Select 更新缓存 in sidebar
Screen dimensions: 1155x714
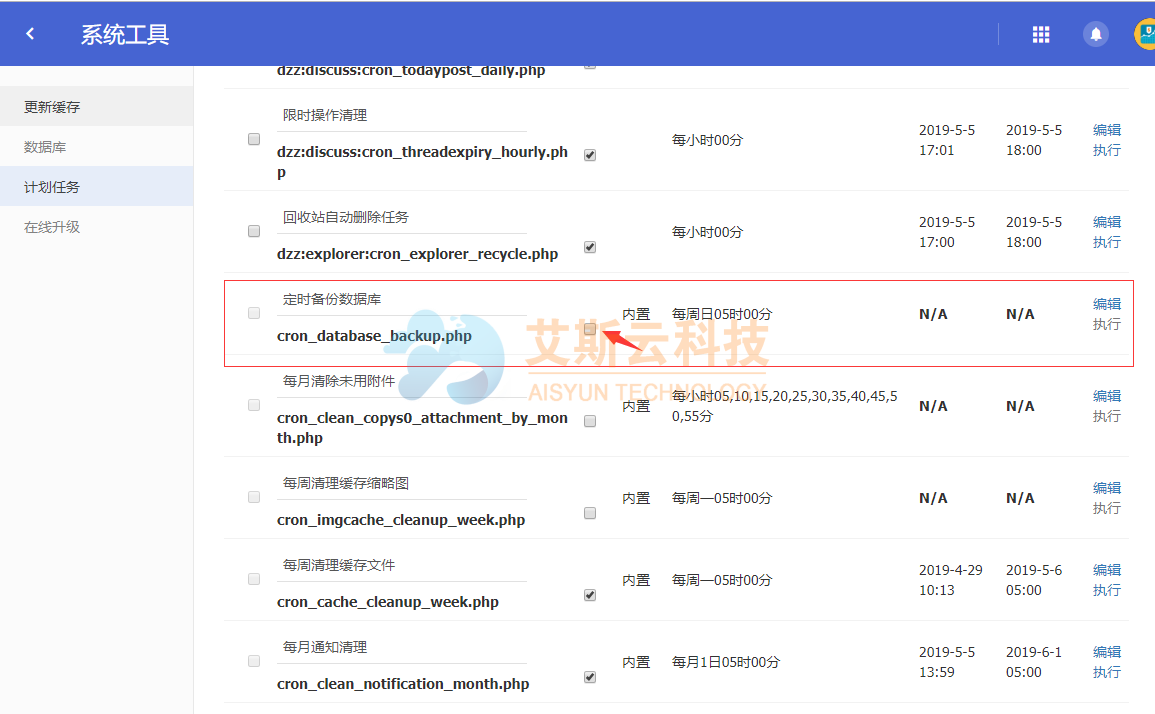(52, 107)
